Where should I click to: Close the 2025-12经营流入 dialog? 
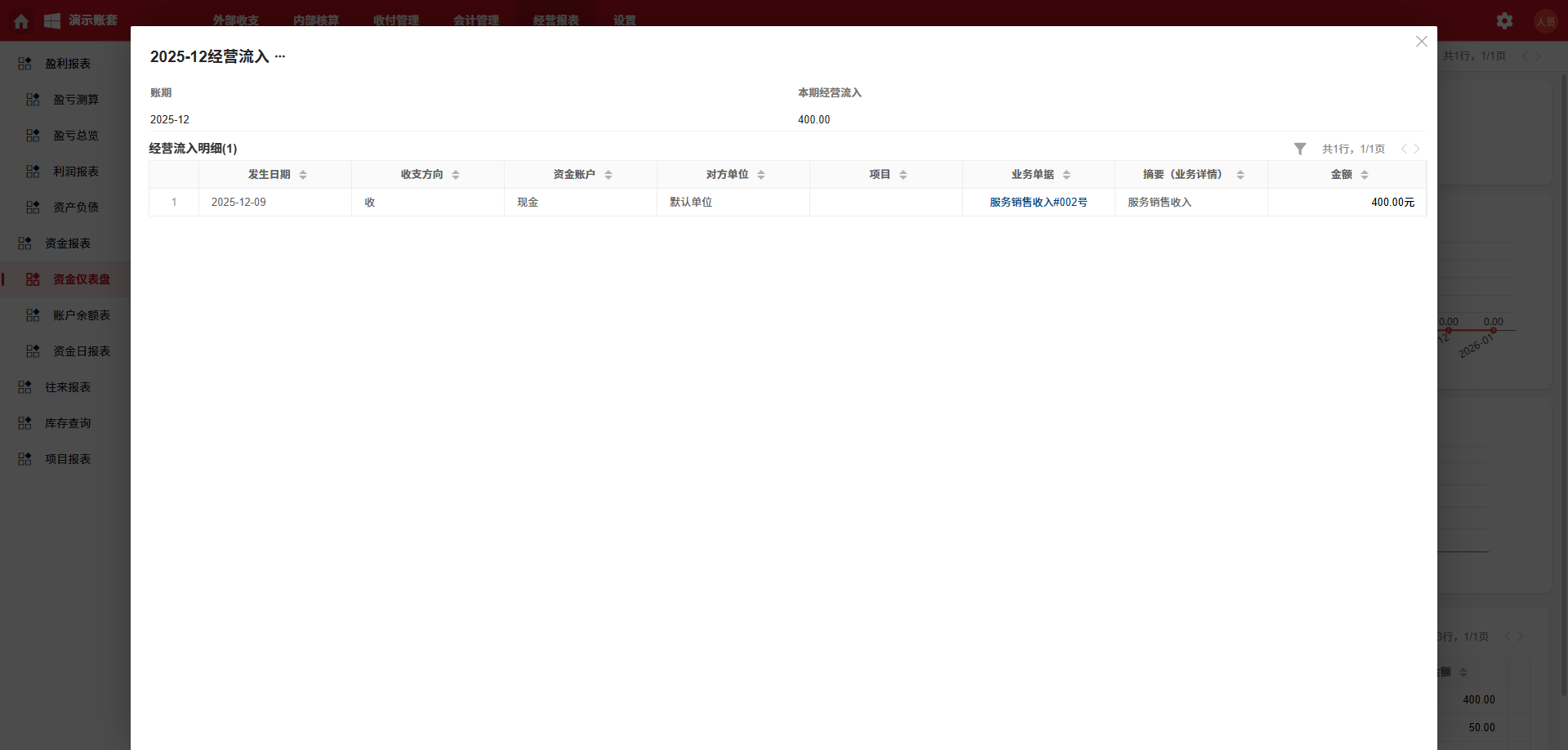[x=1421, y=42]
